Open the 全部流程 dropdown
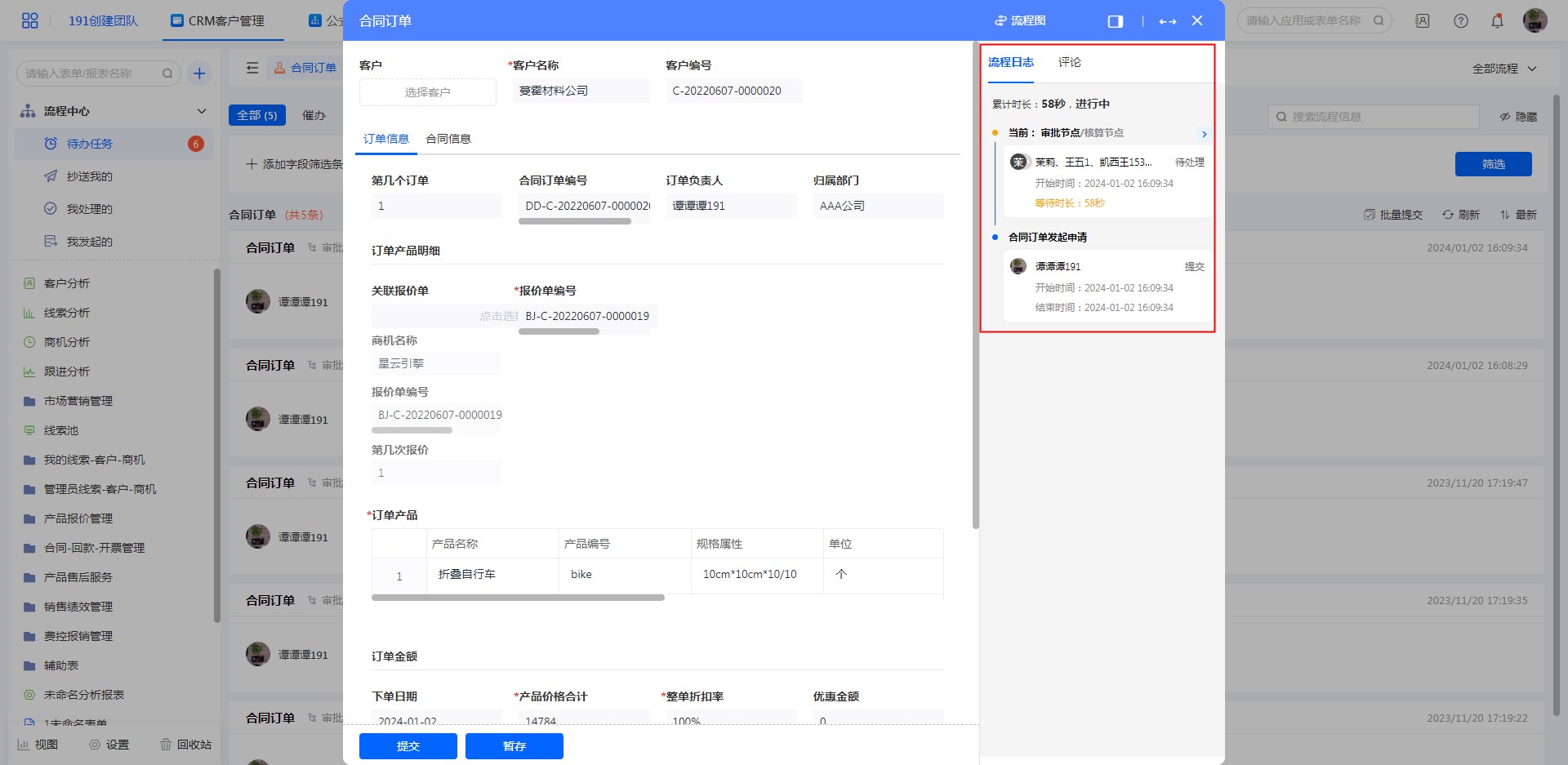The height and width of the screenshot is (765, 1568). click(x=1504, y=69)
